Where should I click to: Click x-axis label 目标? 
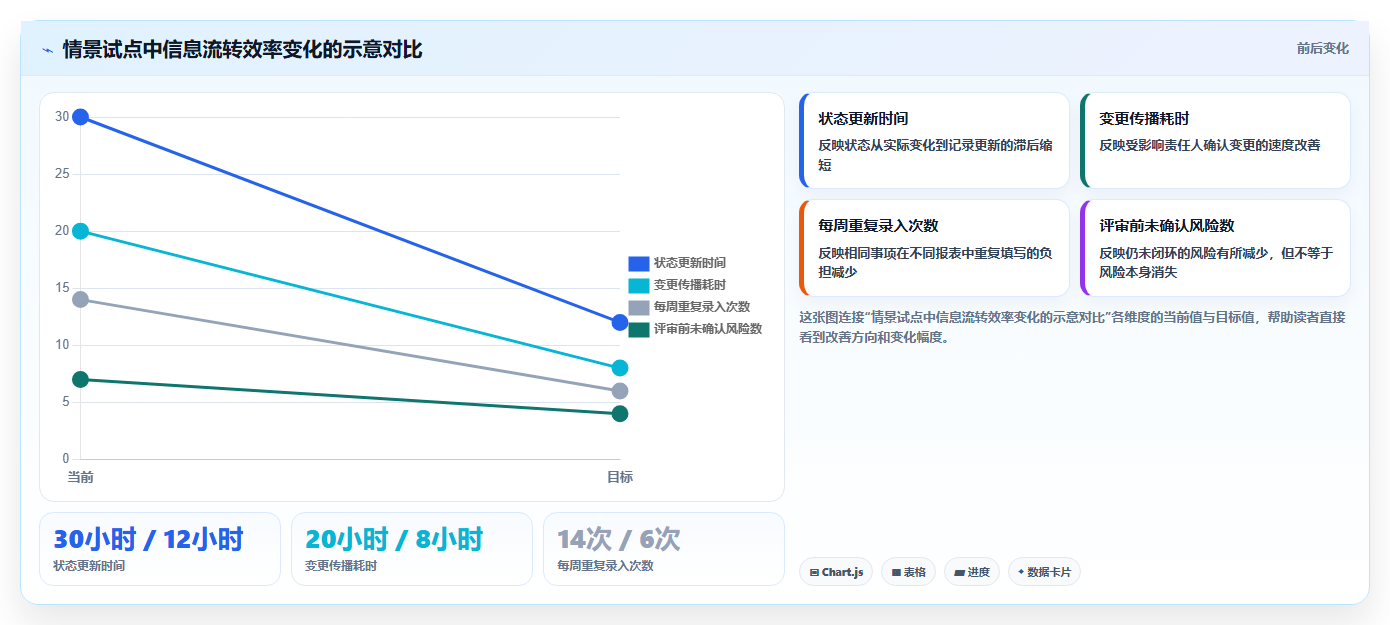click(620, 477)
